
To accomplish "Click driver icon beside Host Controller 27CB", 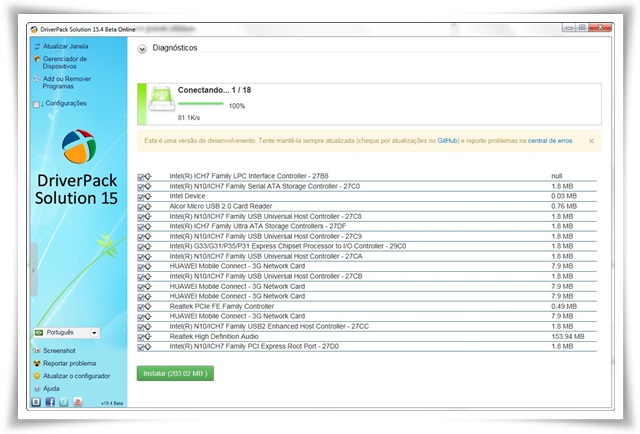I will click(x=148, y=276).
